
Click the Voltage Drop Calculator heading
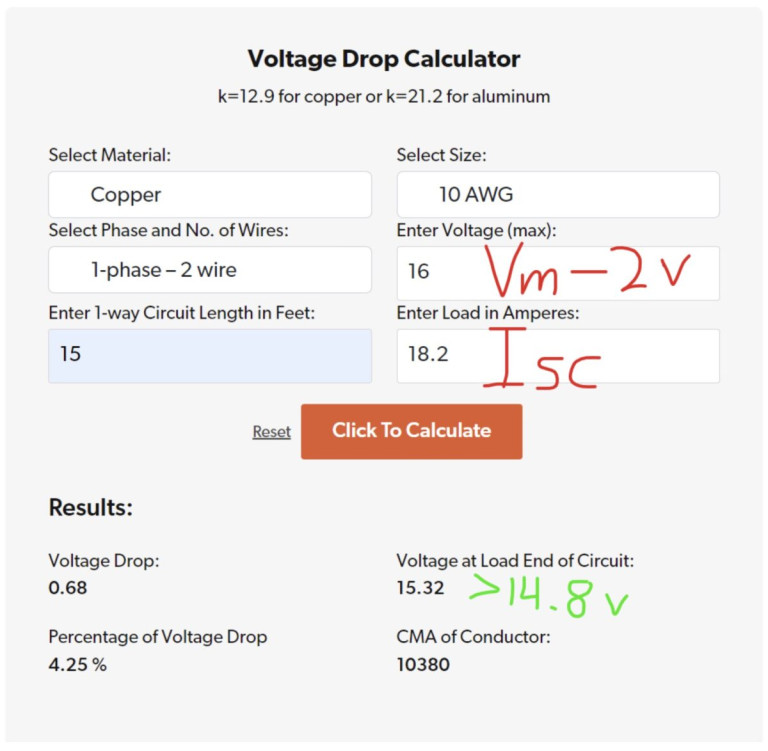pyautogui.click(x=384, y=59)
